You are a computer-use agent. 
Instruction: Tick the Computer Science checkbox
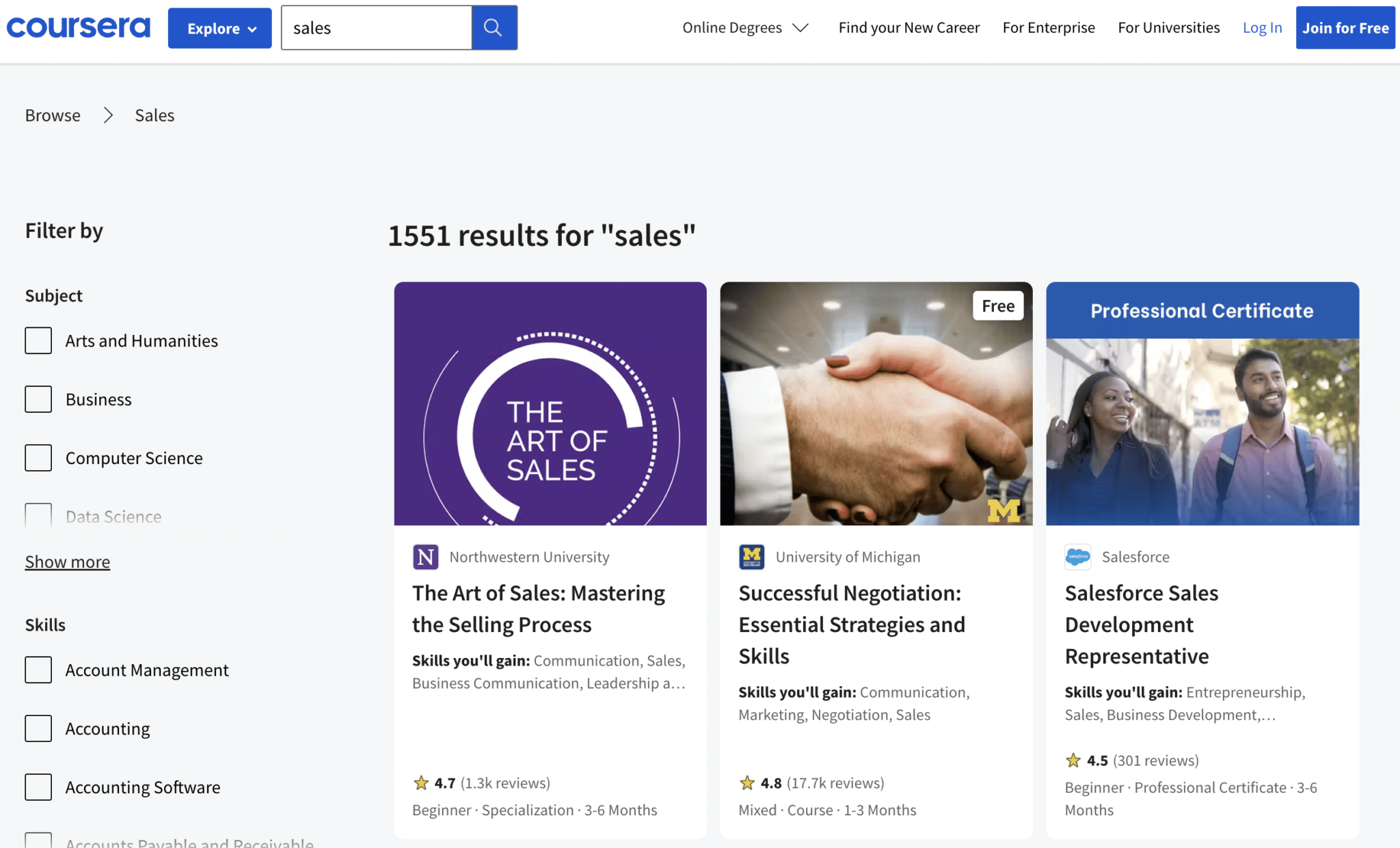38,458
